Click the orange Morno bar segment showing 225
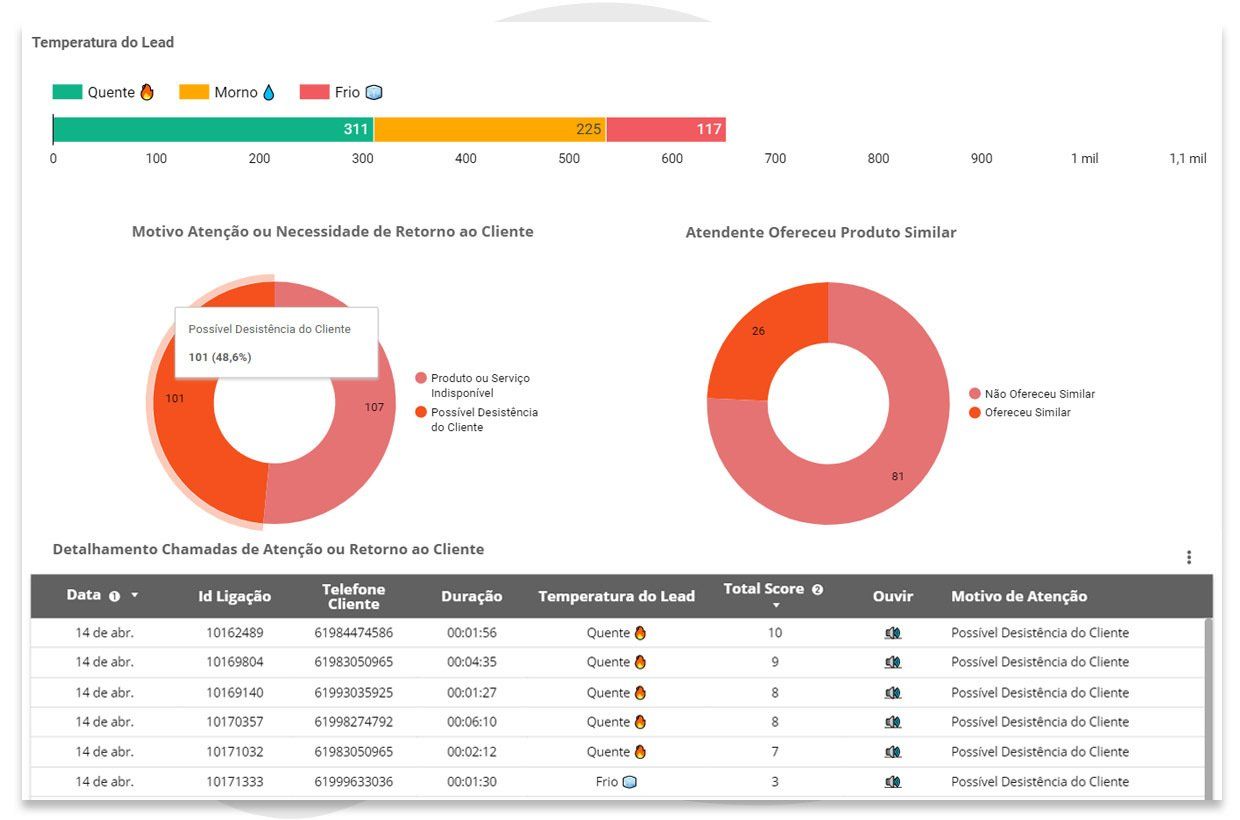The height and width of the screenshot is (820, 1240). (490, 129)
